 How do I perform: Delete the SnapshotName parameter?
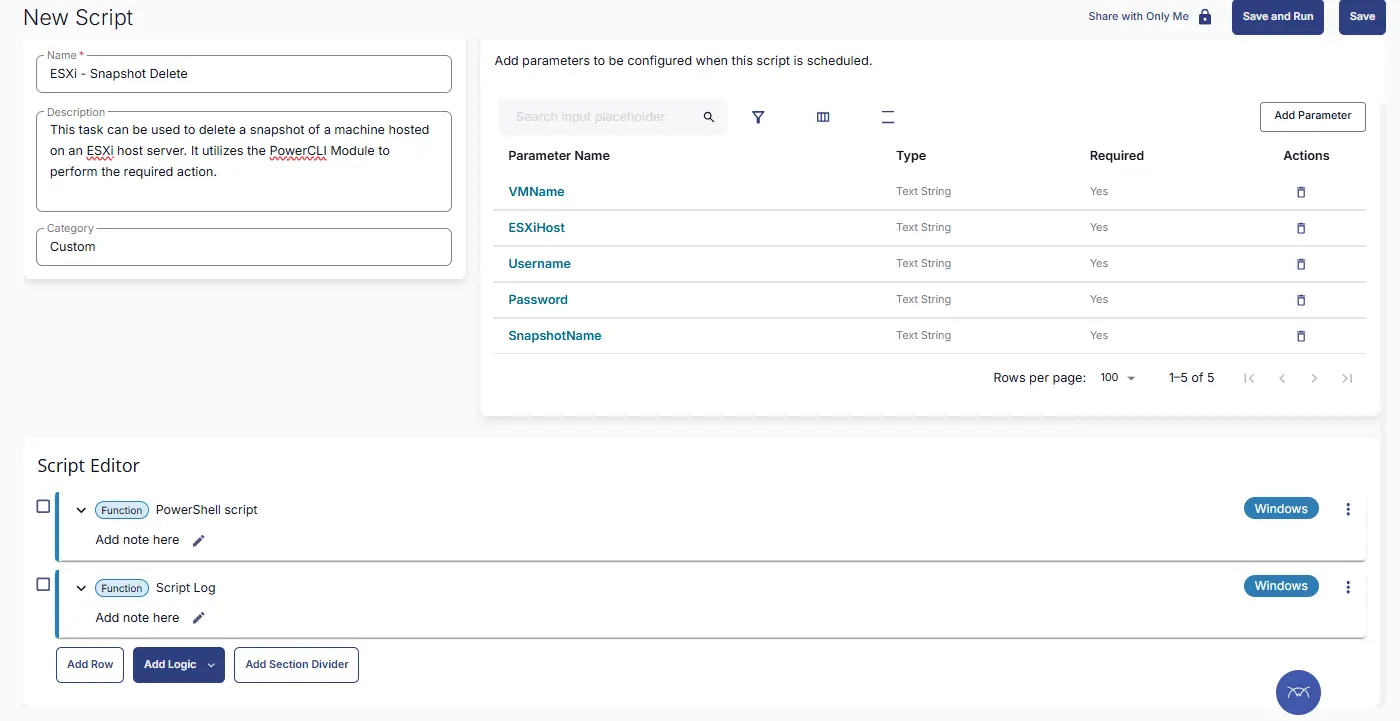(x=1301, y=336)
